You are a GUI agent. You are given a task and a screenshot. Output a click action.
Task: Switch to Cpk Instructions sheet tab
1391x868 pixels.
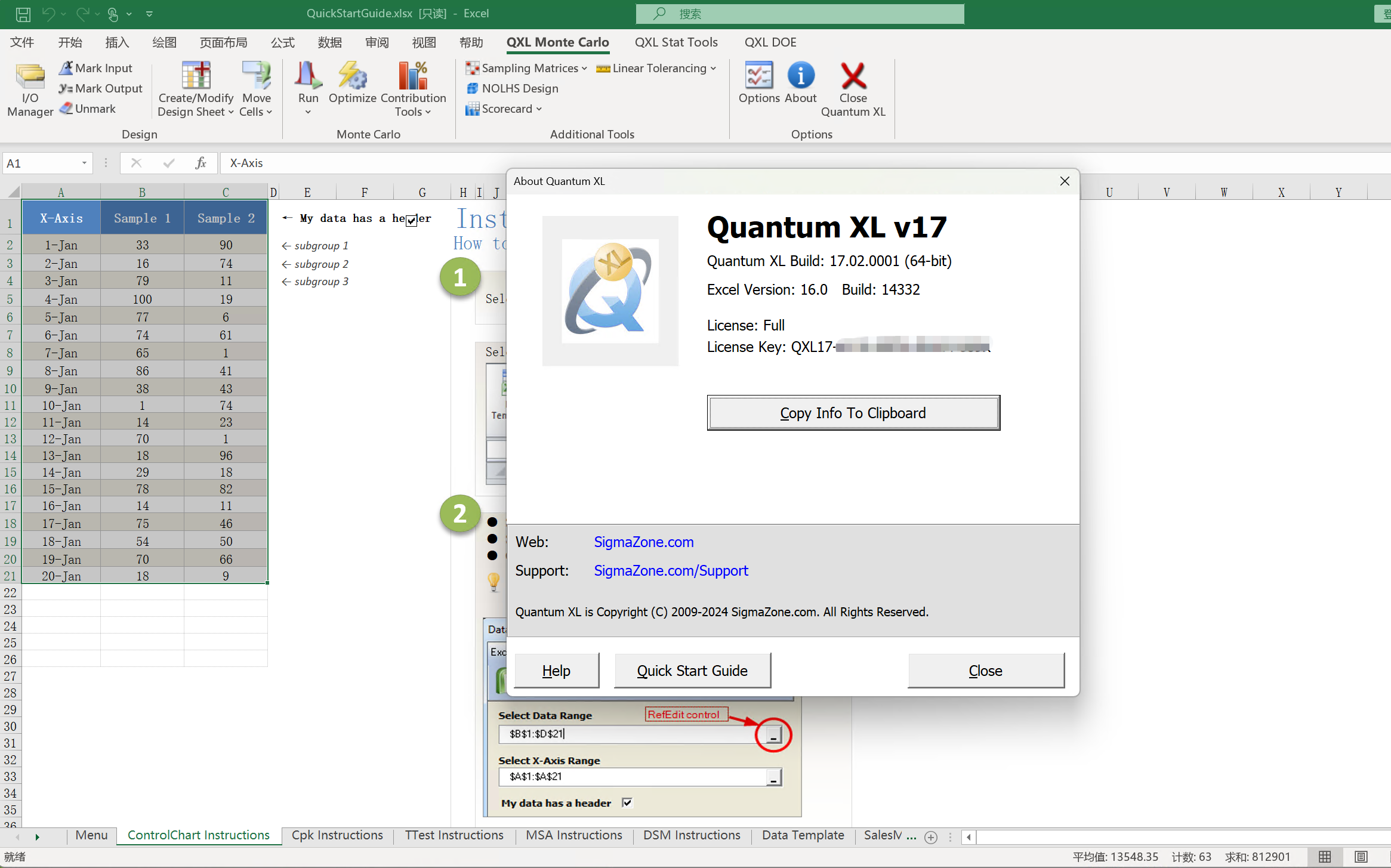coord(337,835)
